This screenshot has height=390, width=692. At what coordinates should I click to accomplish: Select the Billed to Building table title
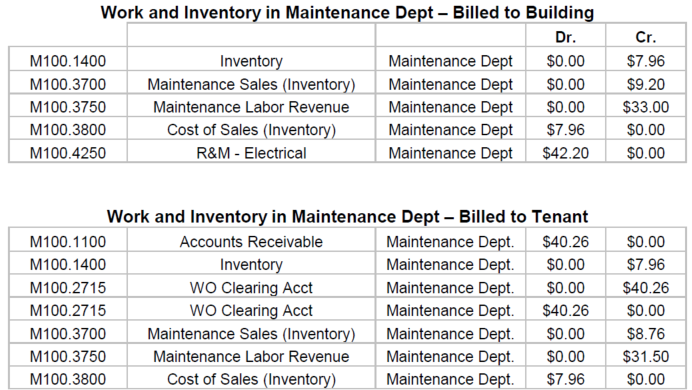347,12
